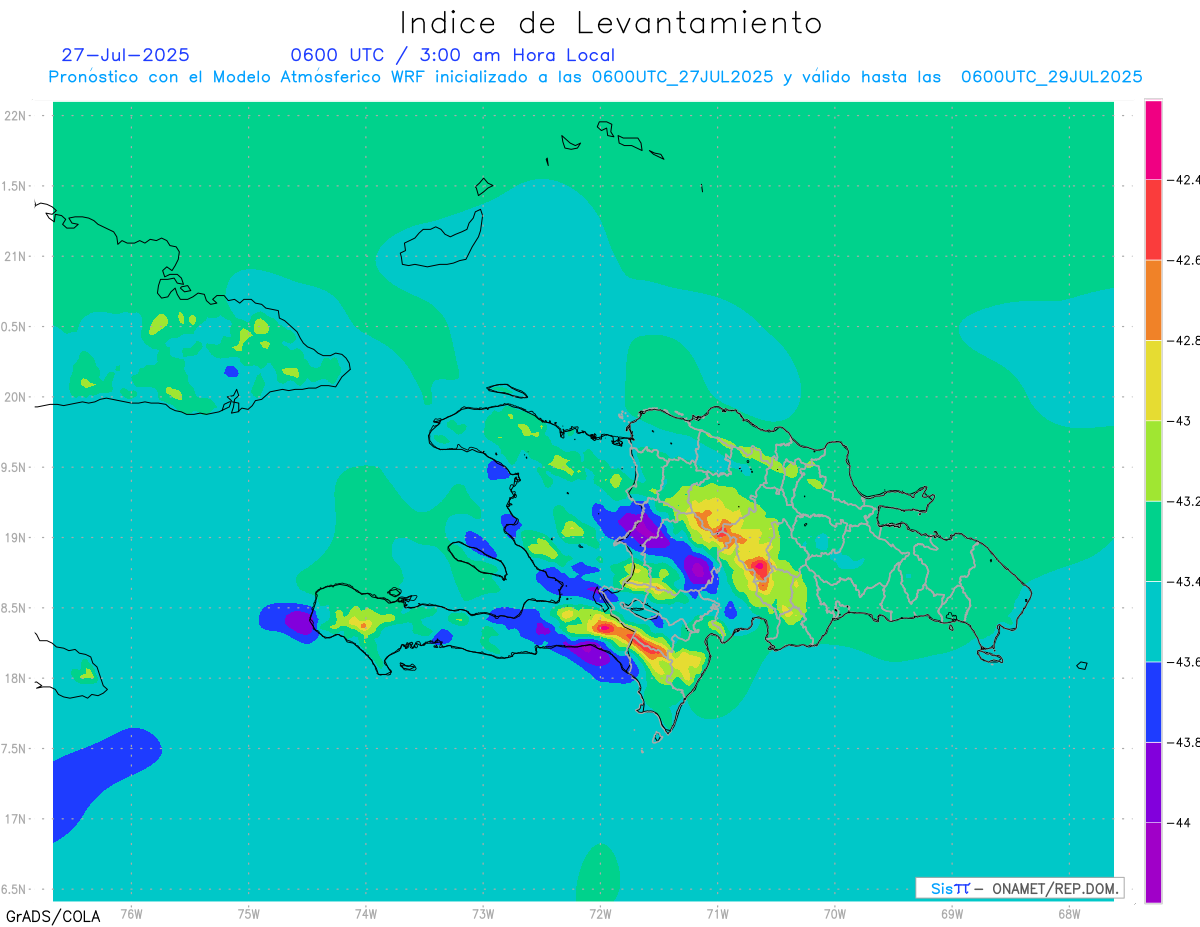The image size is (1200, 927).
Task: Select the '76W' longitude label
Action: [131, 914]
